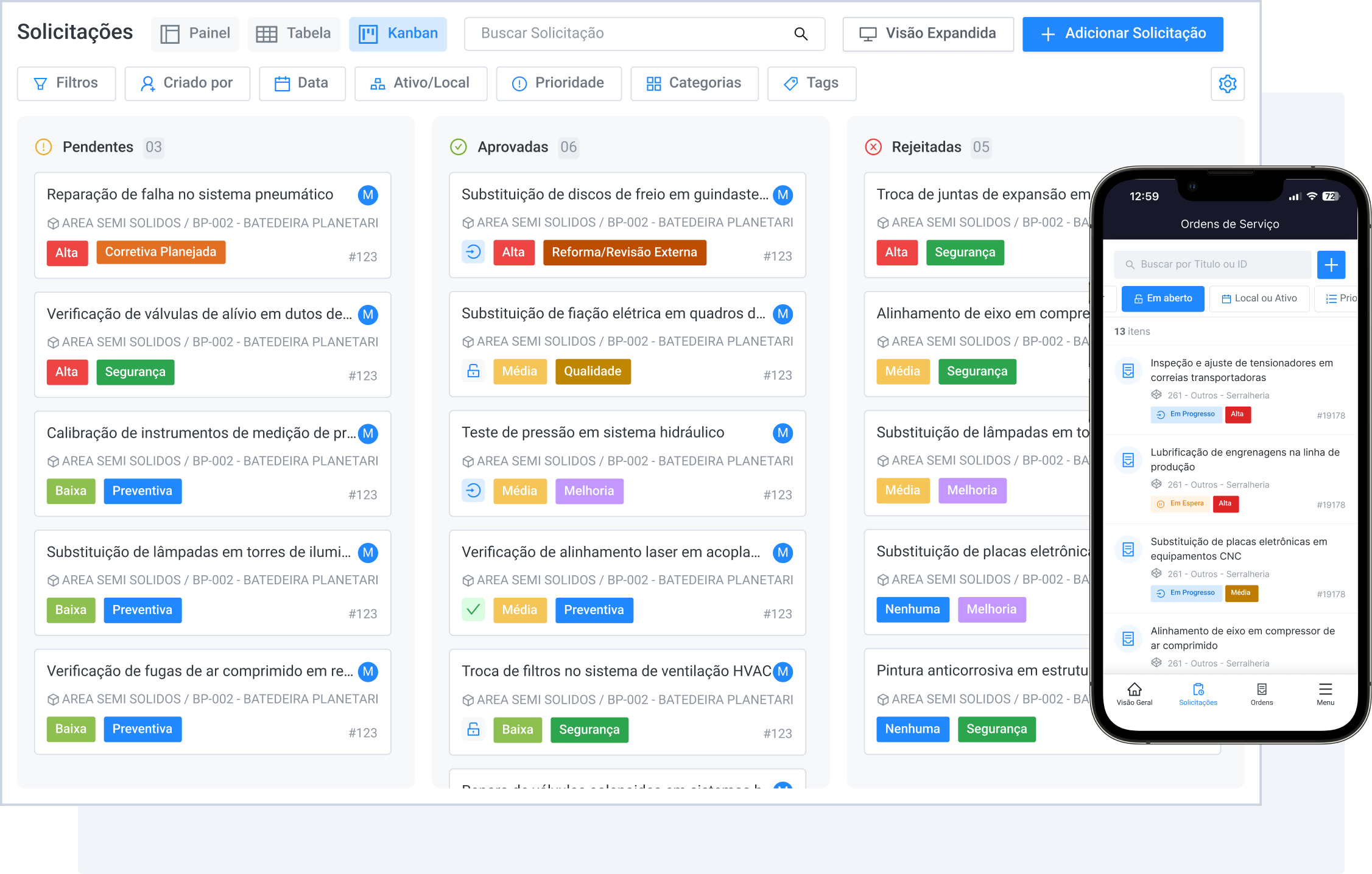Click blue plus button in mobile app
Image resolution: width=1372 pixels, height=874 pixels.
(x=1331, y=265)
